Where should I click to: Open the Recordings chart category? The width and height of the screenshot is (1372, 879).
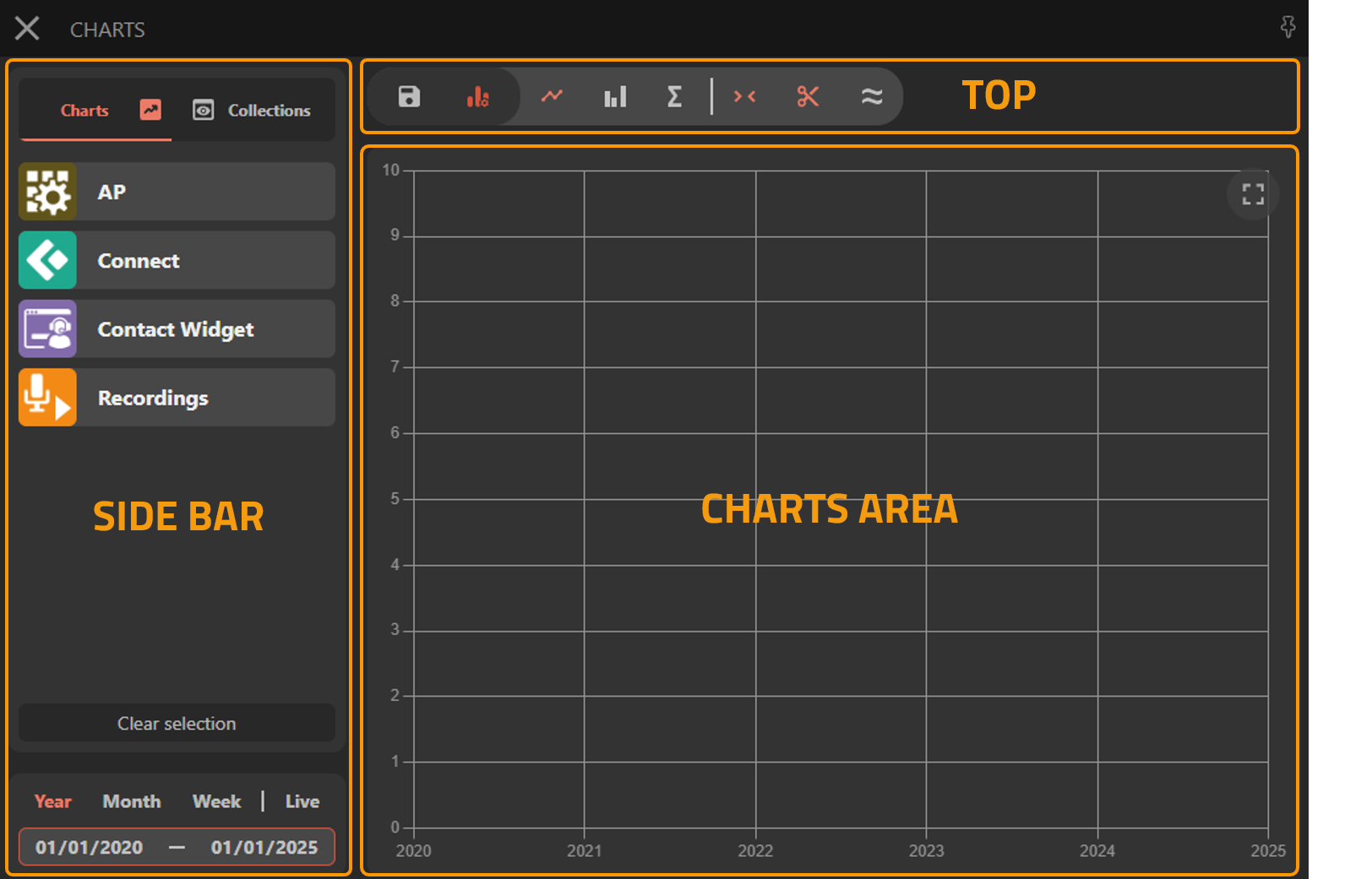tap(177, 398)
